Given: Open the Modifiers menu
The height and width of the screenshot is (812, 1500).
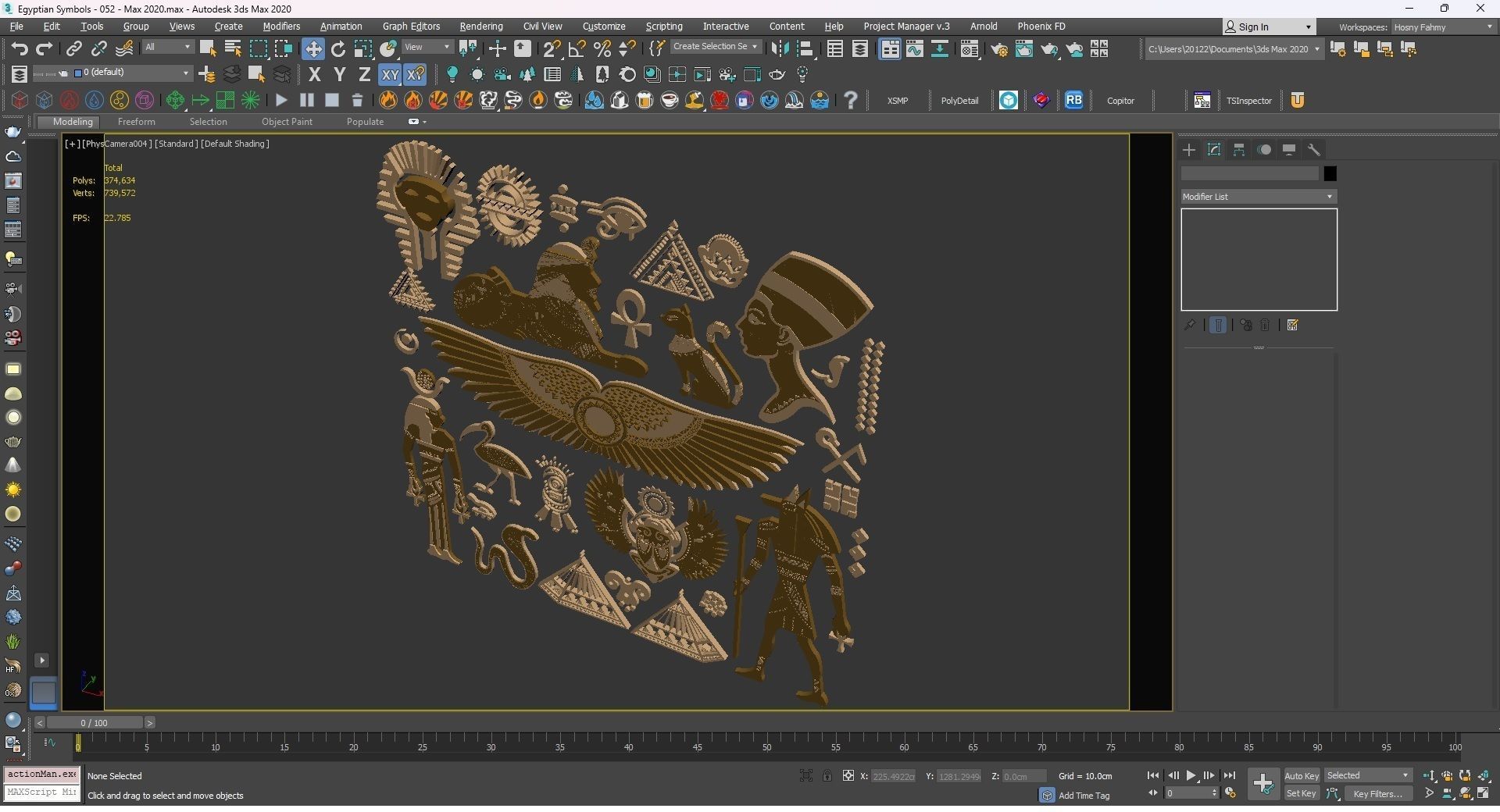Looking at the screenshot, I should coord(281,27).
